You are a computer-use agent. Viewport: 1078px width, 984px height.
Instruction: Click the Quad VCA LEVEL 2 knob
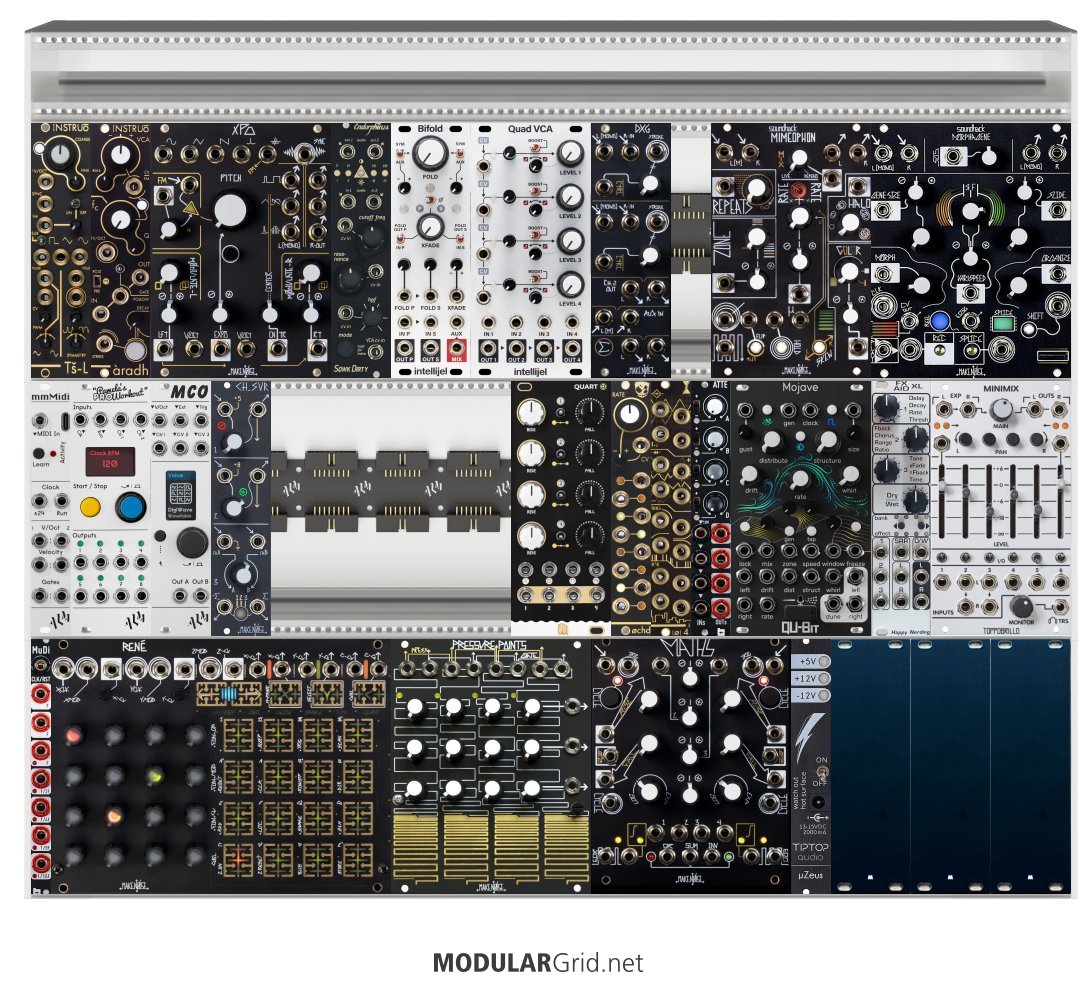pos(570,197)
